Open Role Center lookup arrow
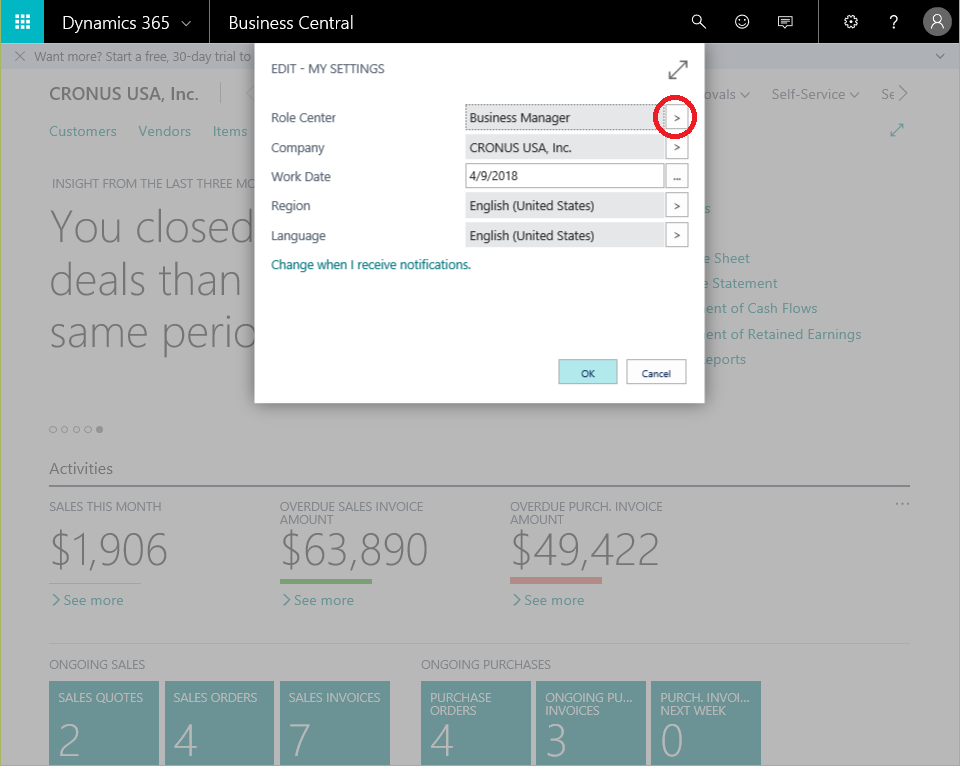Image resolution: width=960 pixels, height=766 pixels. coord(677,118)
